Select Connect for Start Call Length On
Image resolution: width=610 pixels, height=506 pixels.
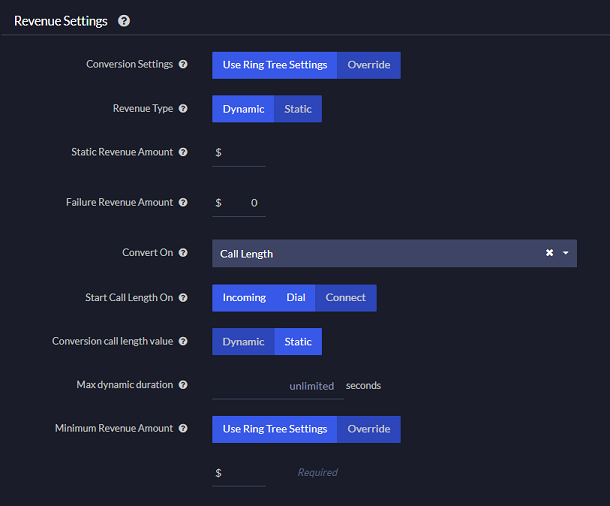[x=345, y=298]
